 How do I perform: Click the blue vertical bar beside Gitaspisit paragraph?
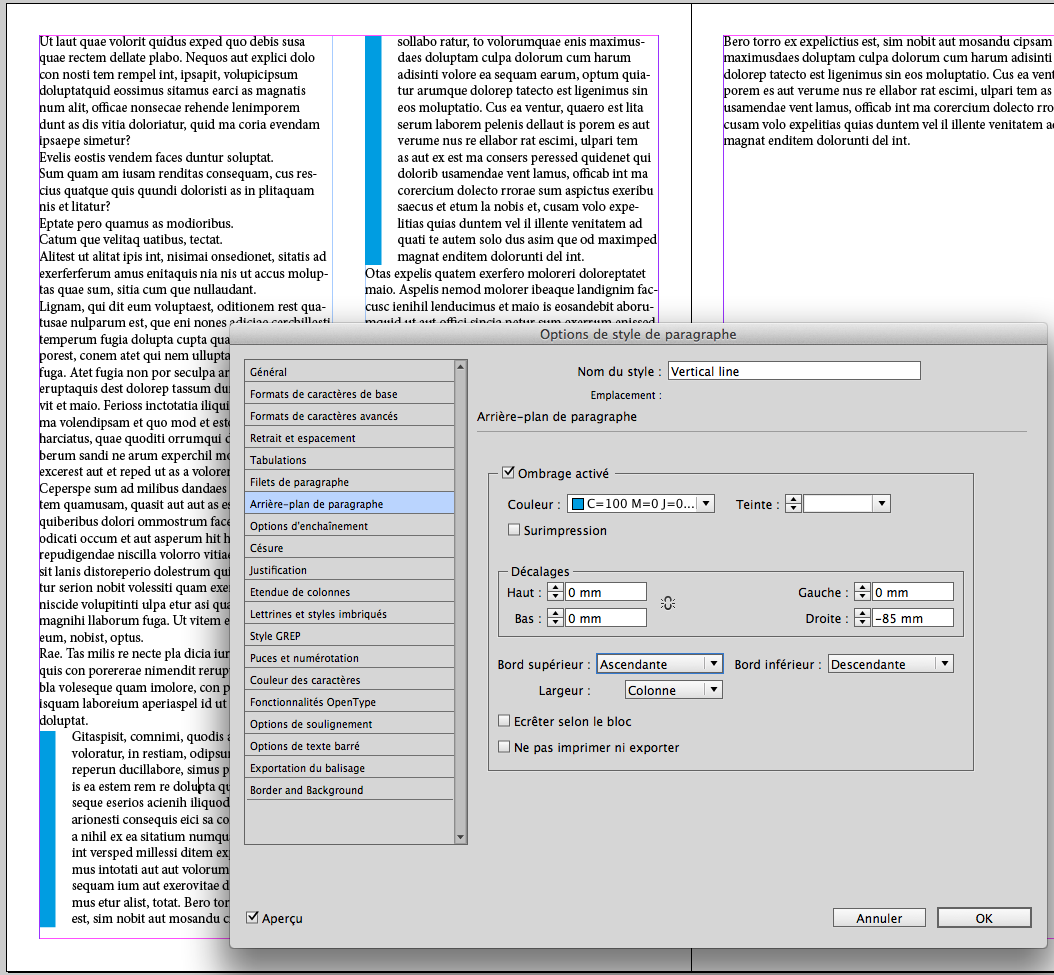[x=47, y=829]
